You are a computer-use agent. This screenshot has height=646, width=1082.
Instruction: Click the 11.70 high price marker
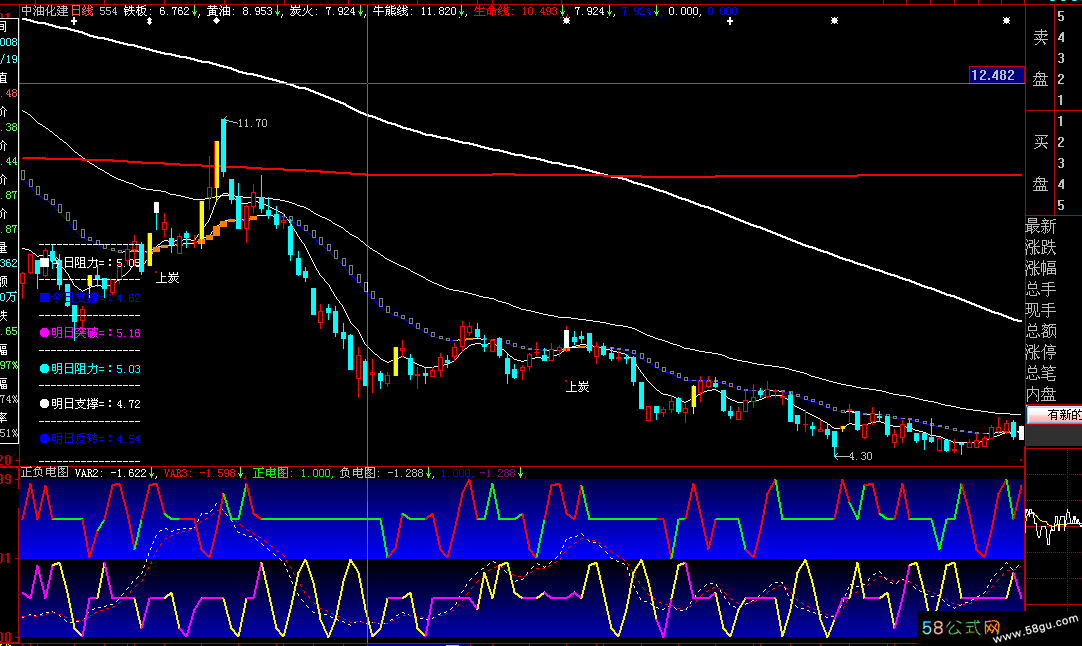coord(253,123)
